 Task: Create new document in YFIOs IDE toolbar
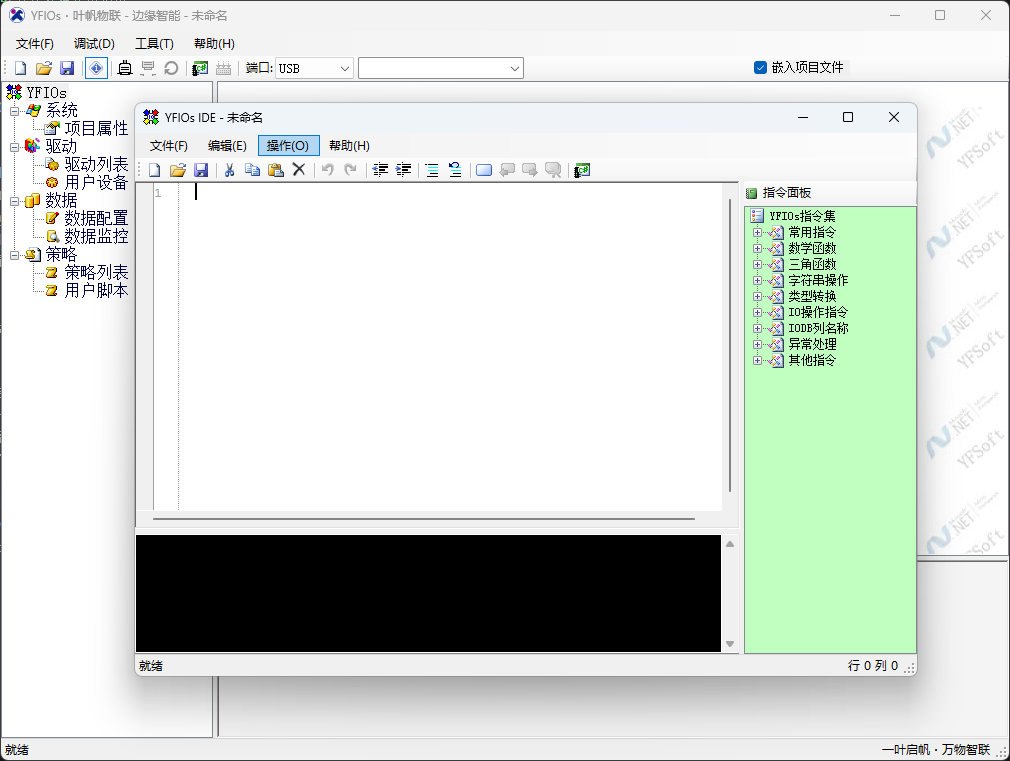(x=155, y=170)
